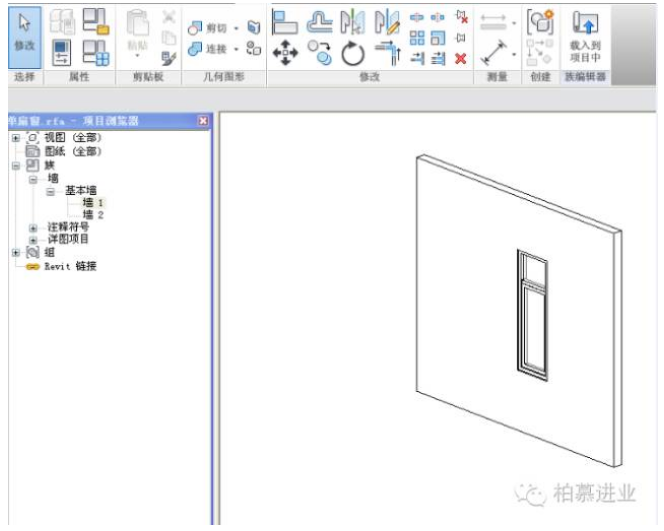Select the Move tool icon

point(285,53)
